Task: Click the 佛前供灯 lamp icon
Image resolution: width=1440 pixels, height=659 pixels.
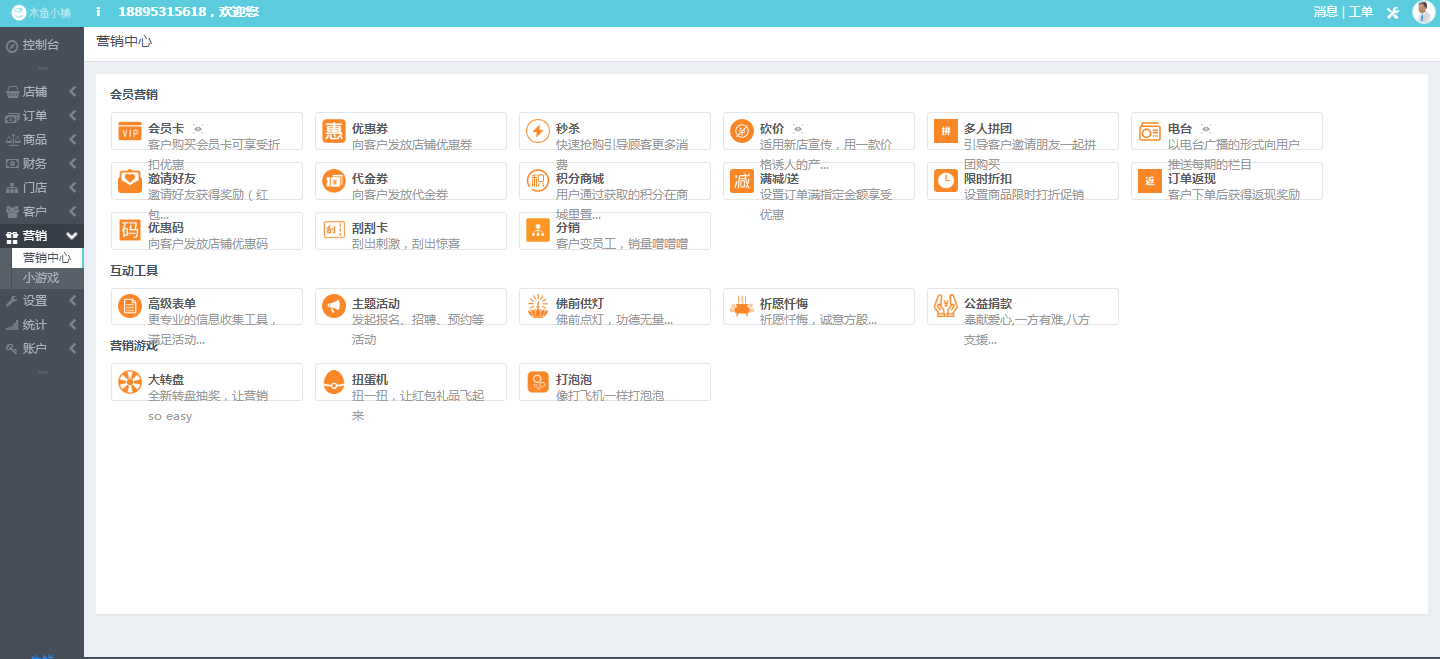Action: [x=537, y=306]
